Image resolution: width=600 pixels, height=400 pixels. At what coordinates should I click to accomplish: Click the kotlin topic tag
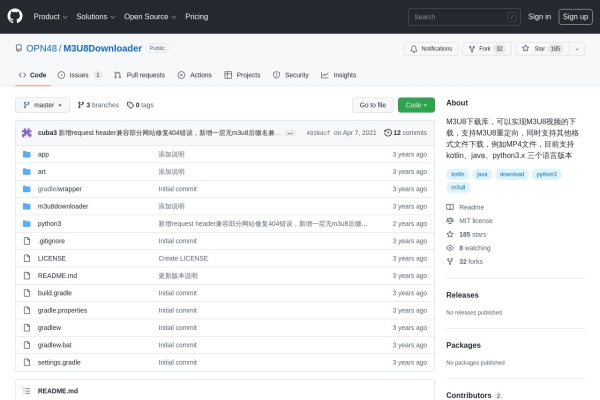tap(458, 174)
